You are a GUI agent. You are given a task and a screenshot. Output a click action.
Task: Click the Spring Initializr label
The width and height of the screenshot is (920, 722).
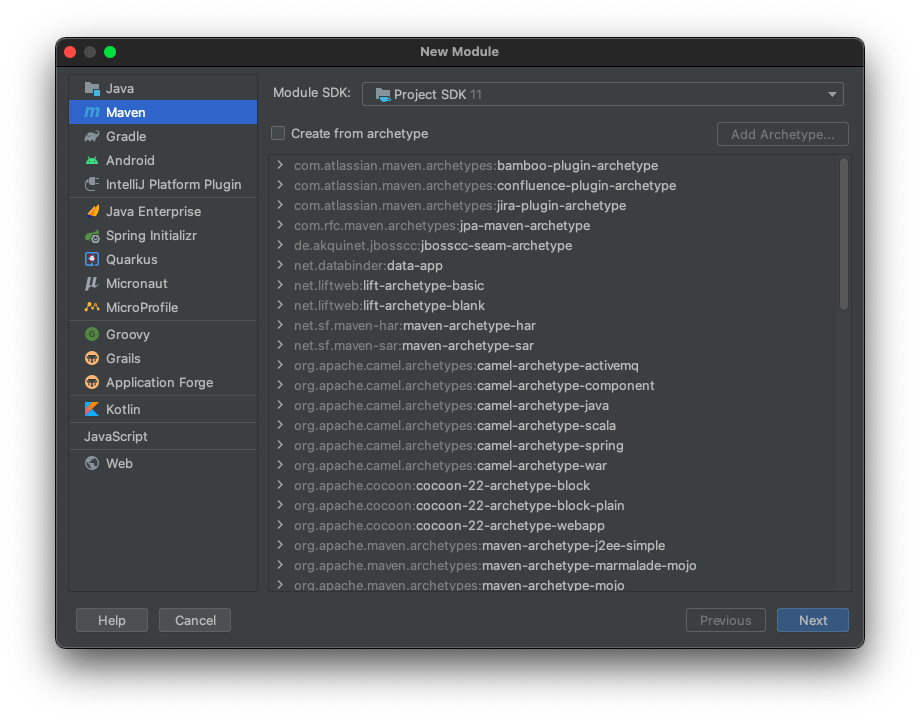tap(151, 236)
